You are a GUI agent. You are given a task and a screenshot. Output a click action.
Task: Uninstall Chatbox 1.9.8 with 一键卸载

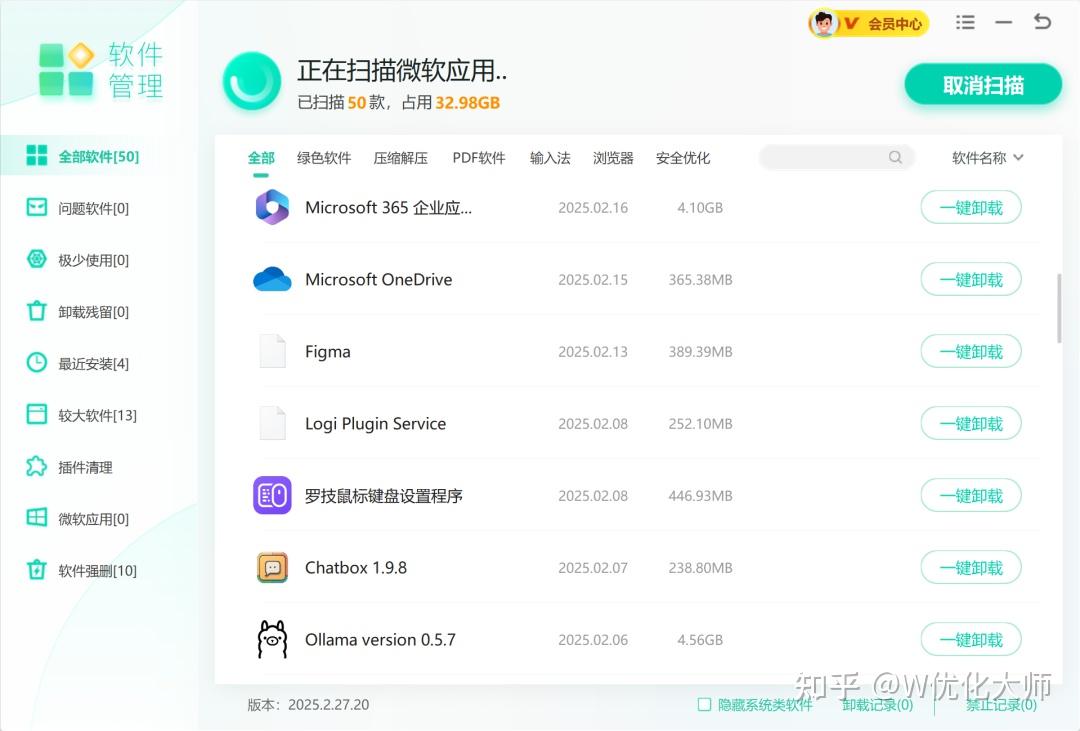click(970, 568)
